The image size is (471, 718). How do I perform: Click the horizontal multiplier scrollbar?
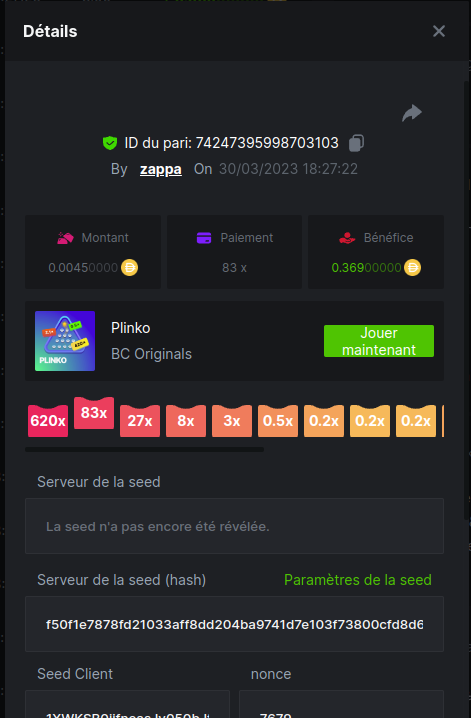click(x=144, y=450)
